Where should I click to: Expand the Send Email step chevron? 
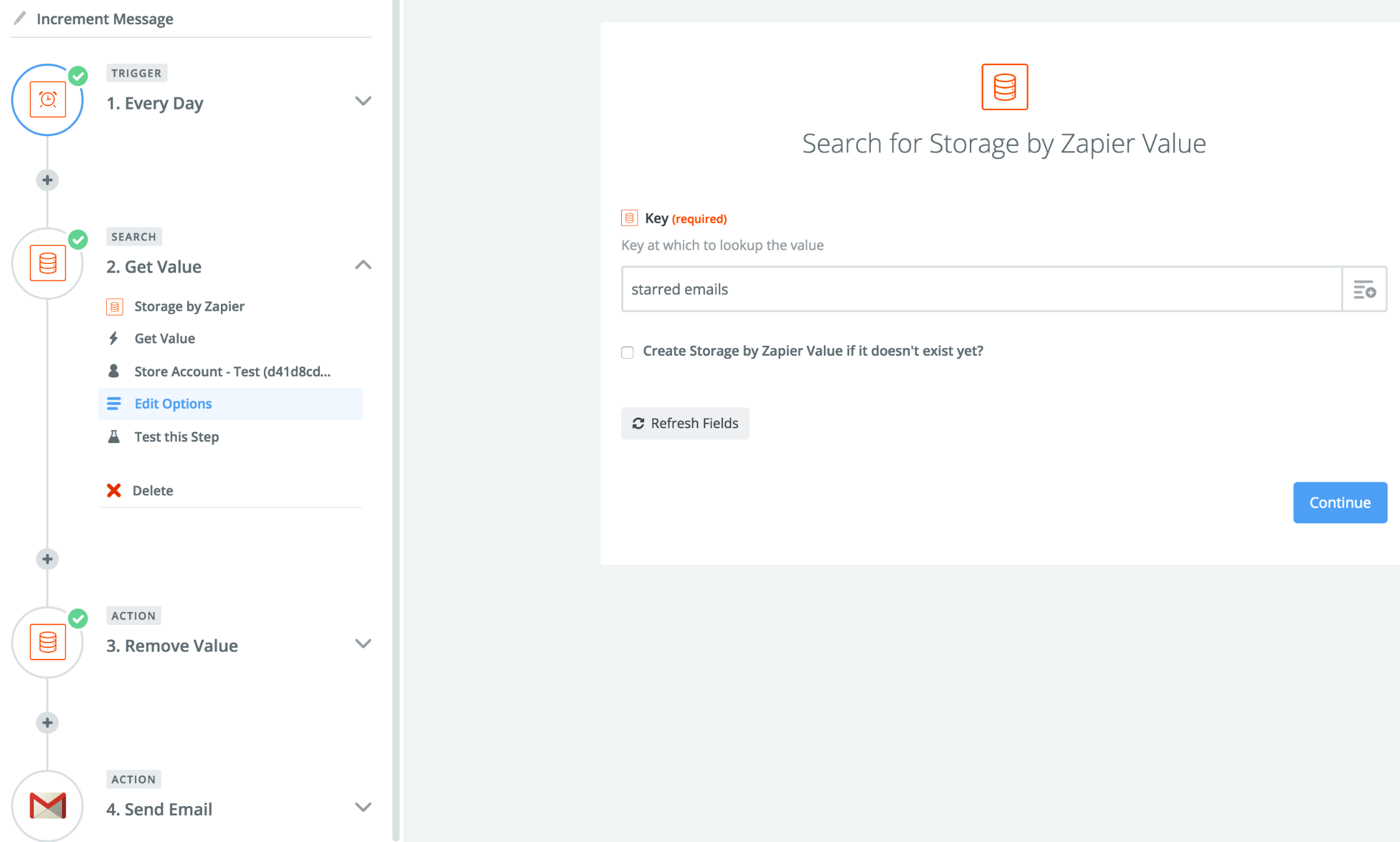tap(363, 807)
